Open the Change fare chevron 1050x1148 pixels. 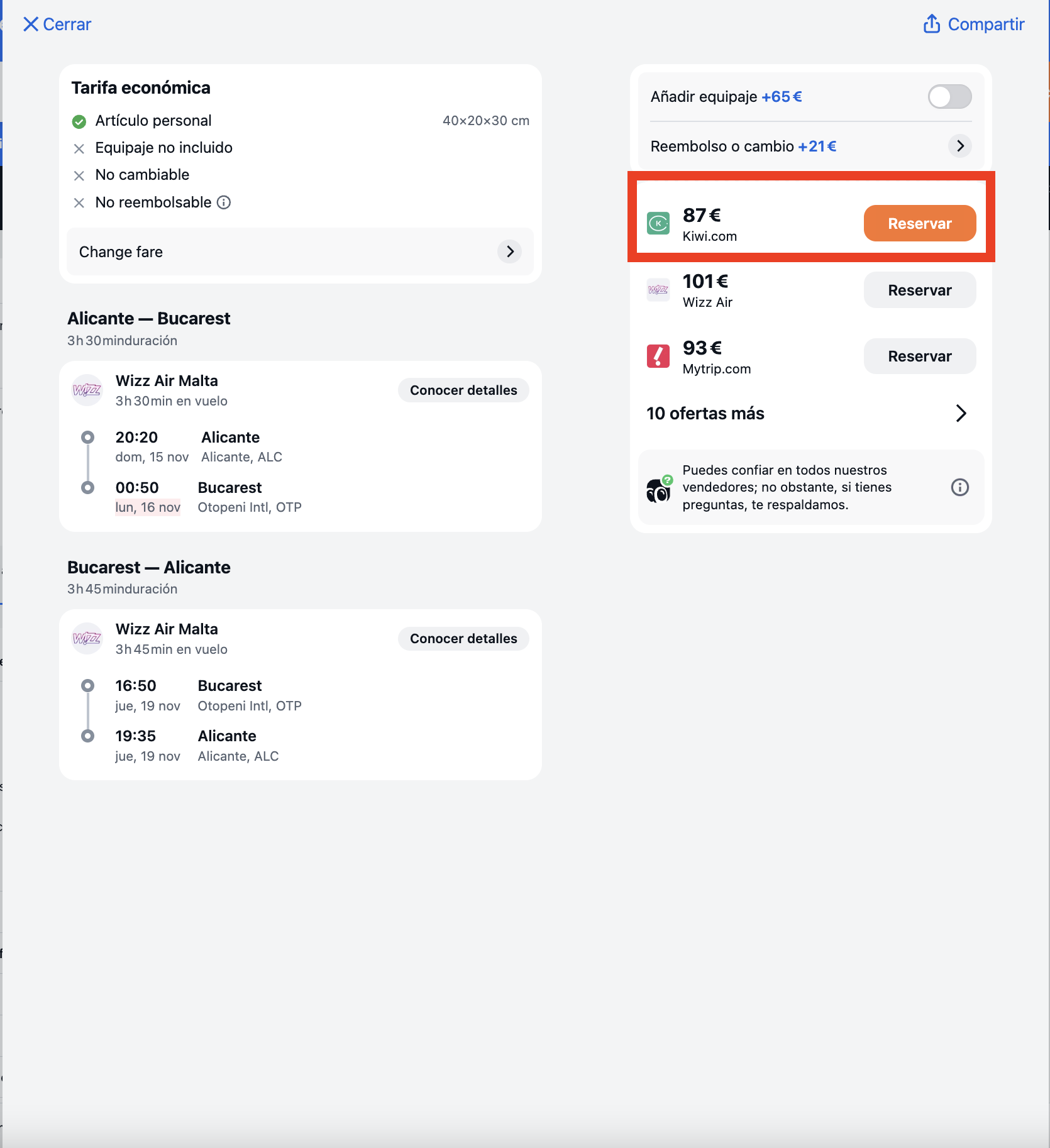[510, 251]
